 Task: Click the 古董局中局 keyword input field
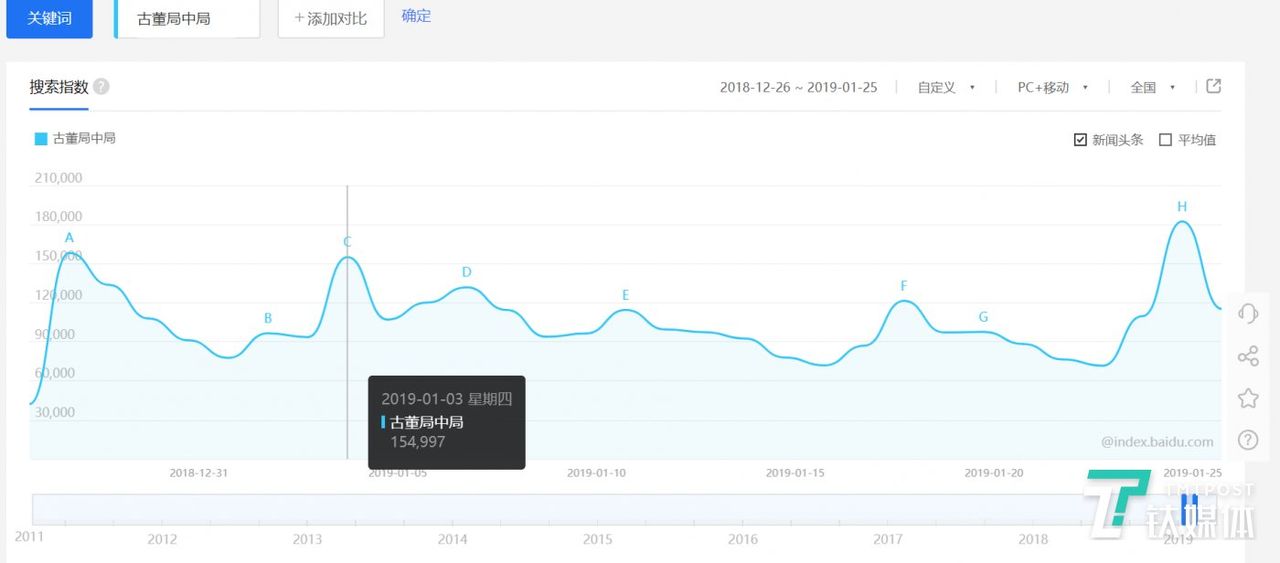(x=188, y=19)
